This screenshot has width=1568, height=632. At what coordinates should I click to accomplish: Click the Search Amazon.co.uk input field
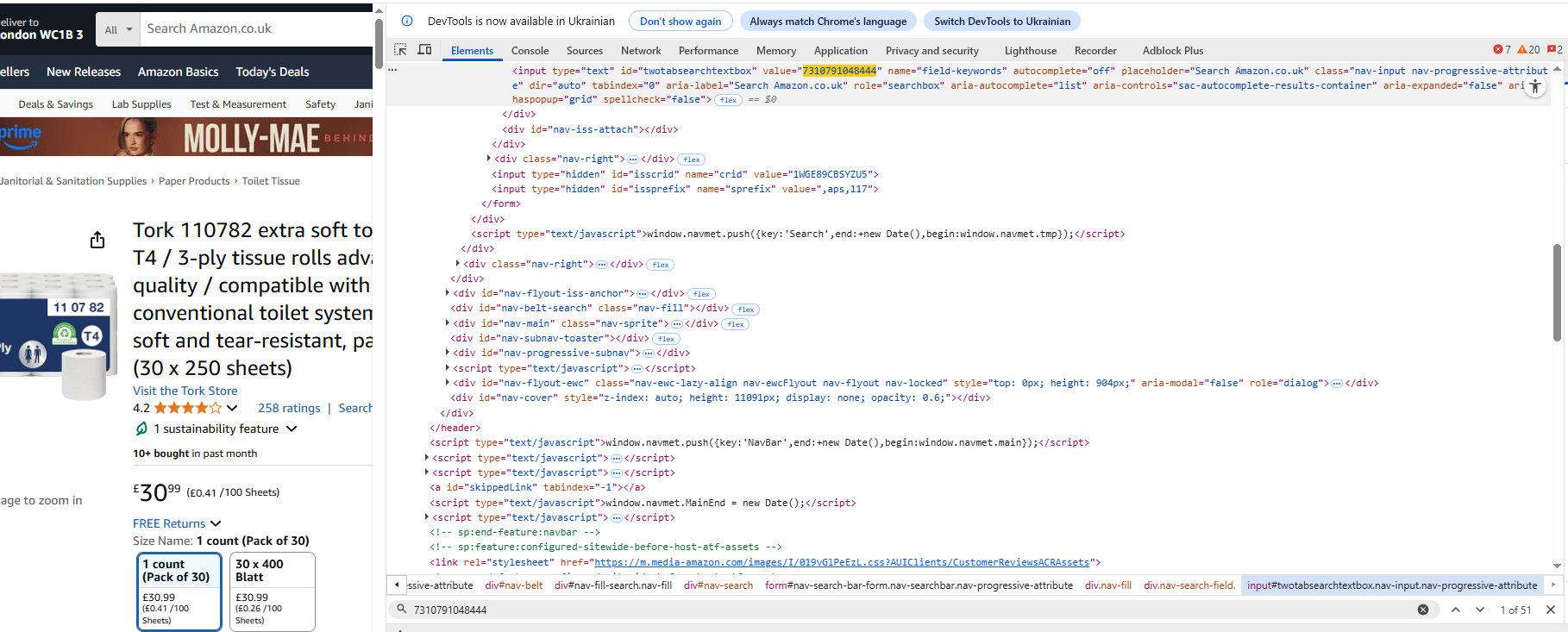(256, 28)
